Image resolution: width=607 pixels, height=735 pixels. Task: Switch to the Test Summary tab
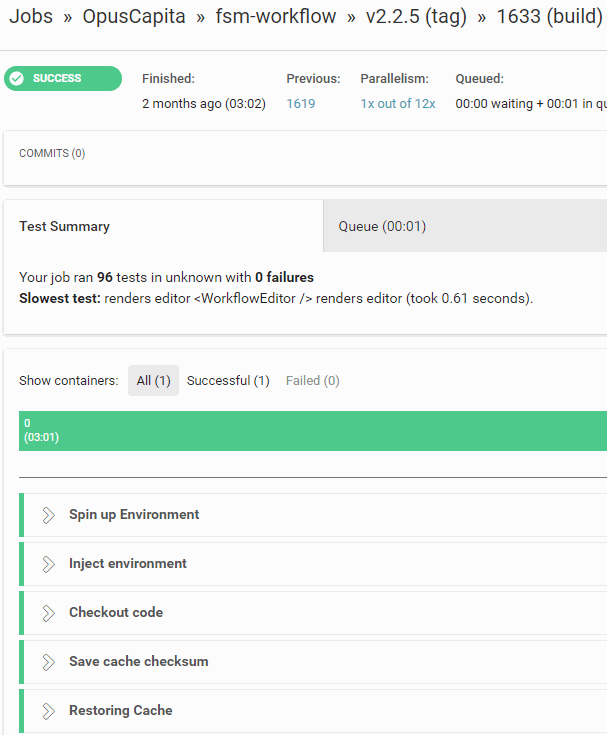[x=65, y=227]
